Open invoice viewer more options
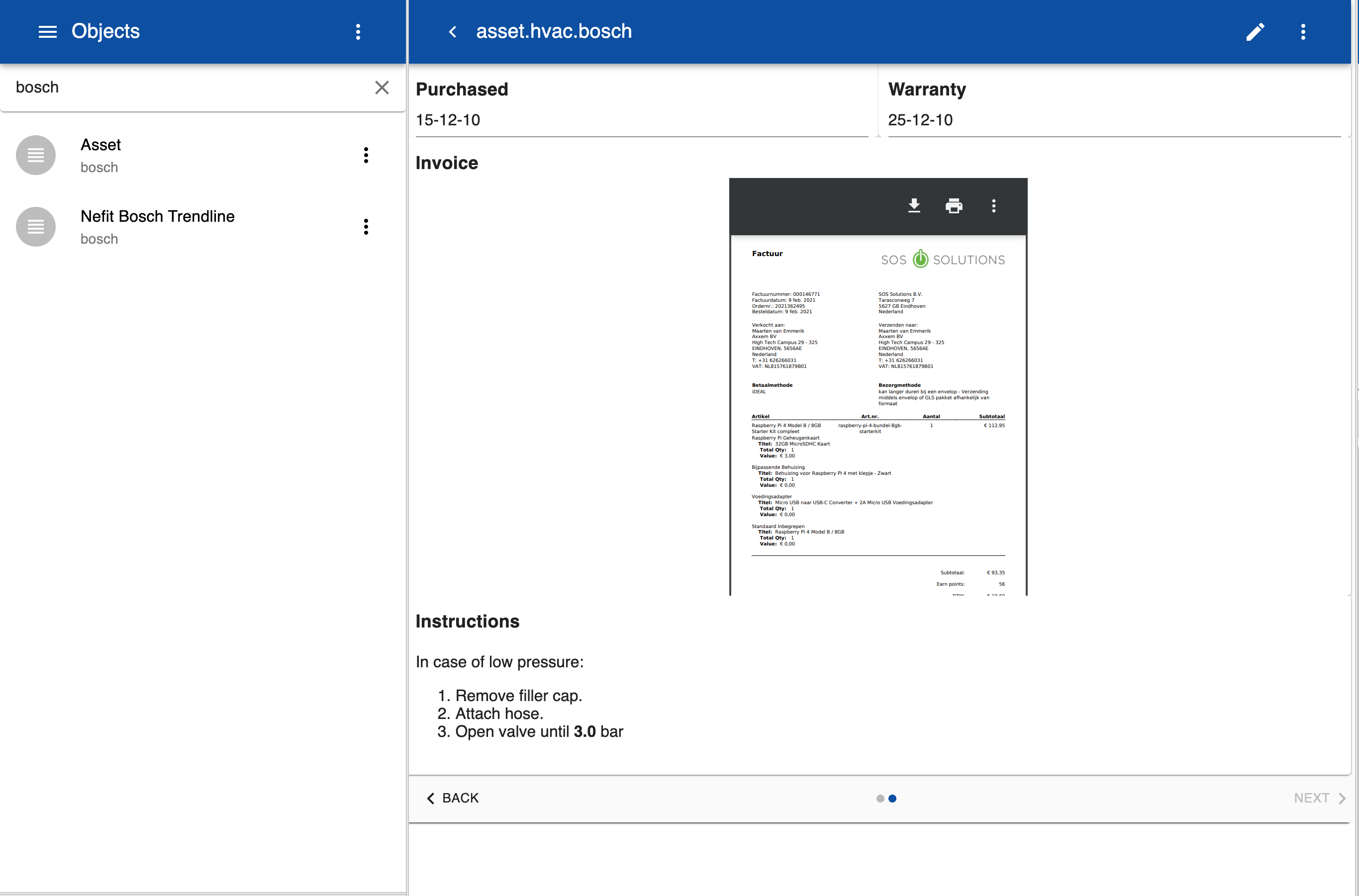This screenshot has width=1359, height=896. tap(994, 206)
